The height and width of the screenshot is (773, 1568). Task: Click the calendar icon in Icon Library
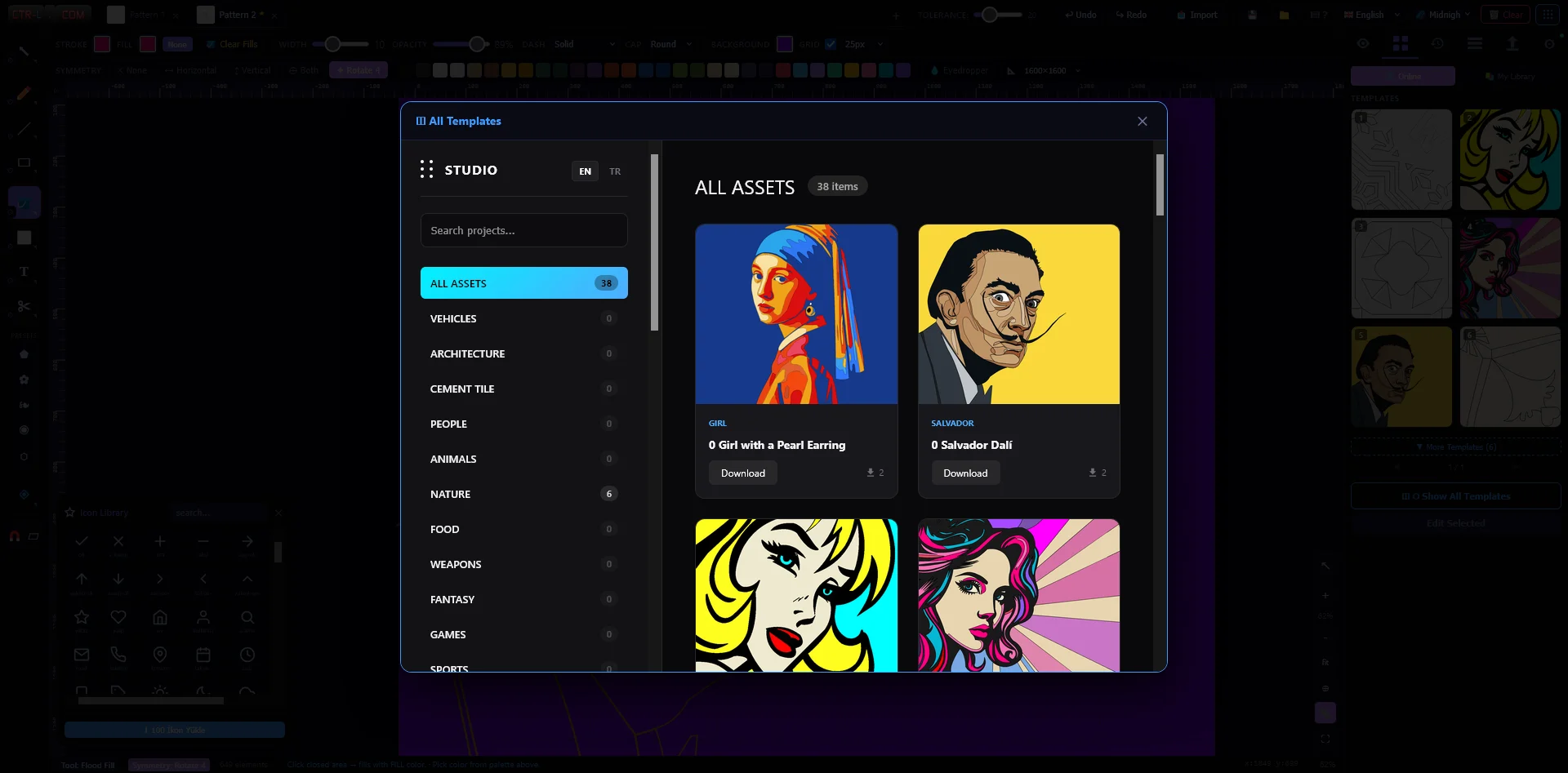pos(203,655)
